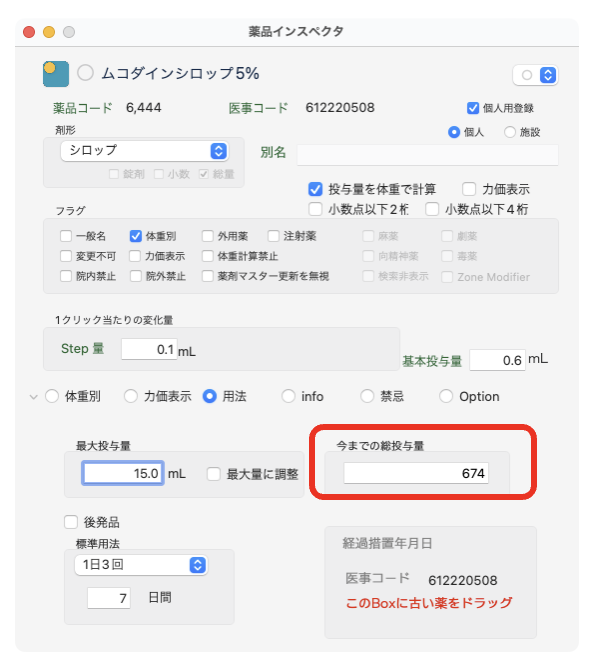Viewport: 606px width, 668px height.
Task: Select 個人 radio button
Action: pyautogui.click(x=454, y=132)
